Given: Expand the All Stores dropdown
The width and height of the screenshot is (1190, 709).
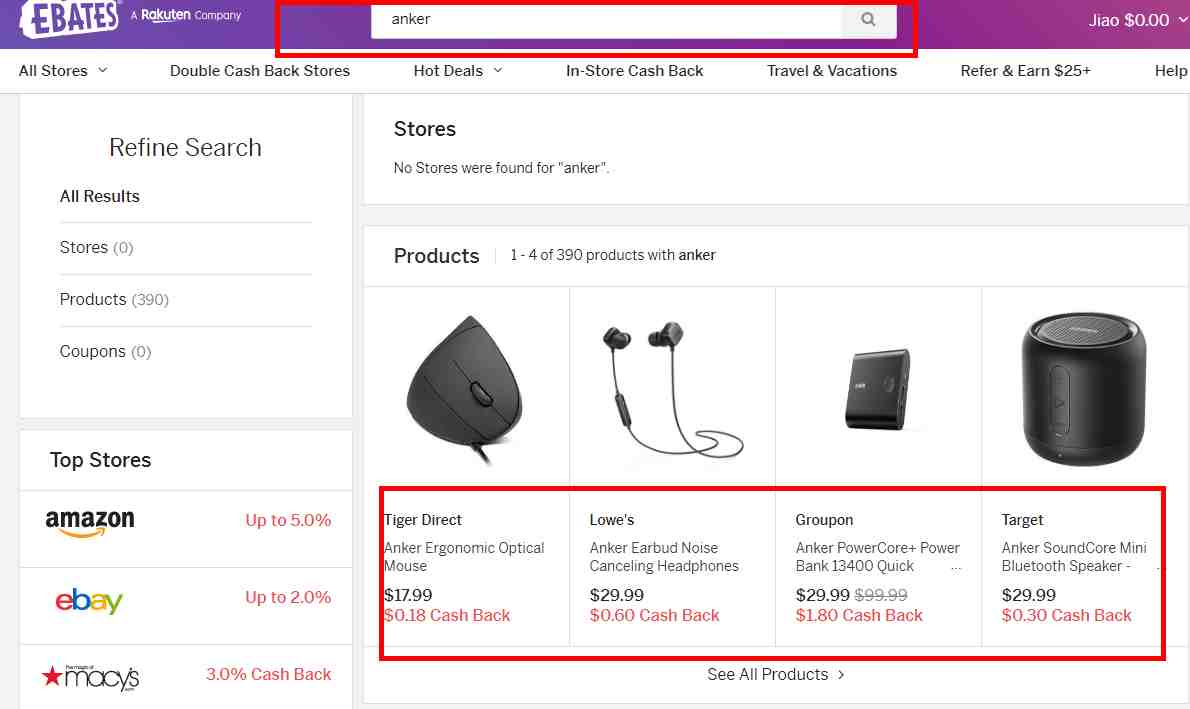Looking at the screenshot, I should [x=63, y=71].
